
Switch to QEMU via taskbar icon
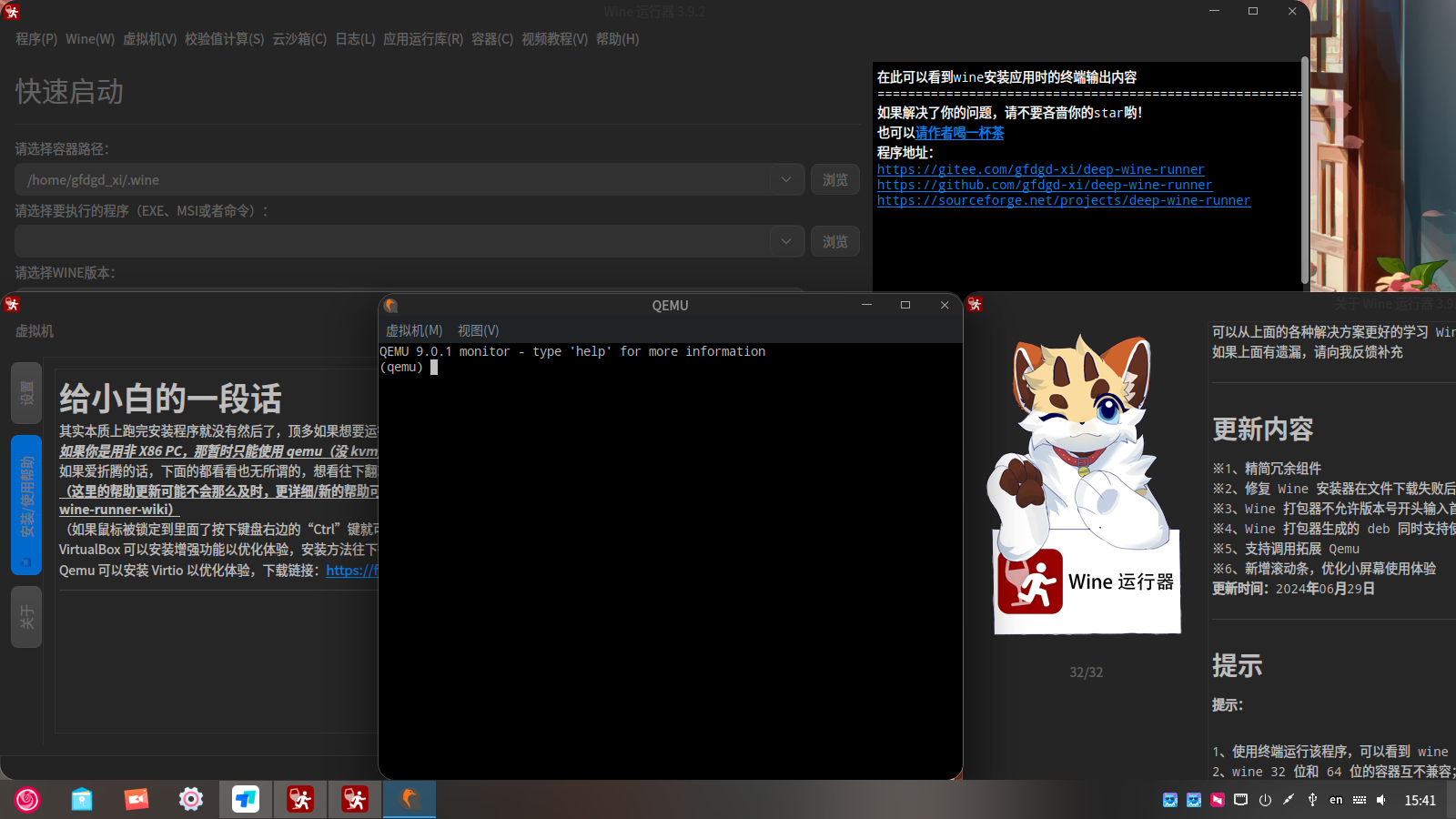pos(409,800)
